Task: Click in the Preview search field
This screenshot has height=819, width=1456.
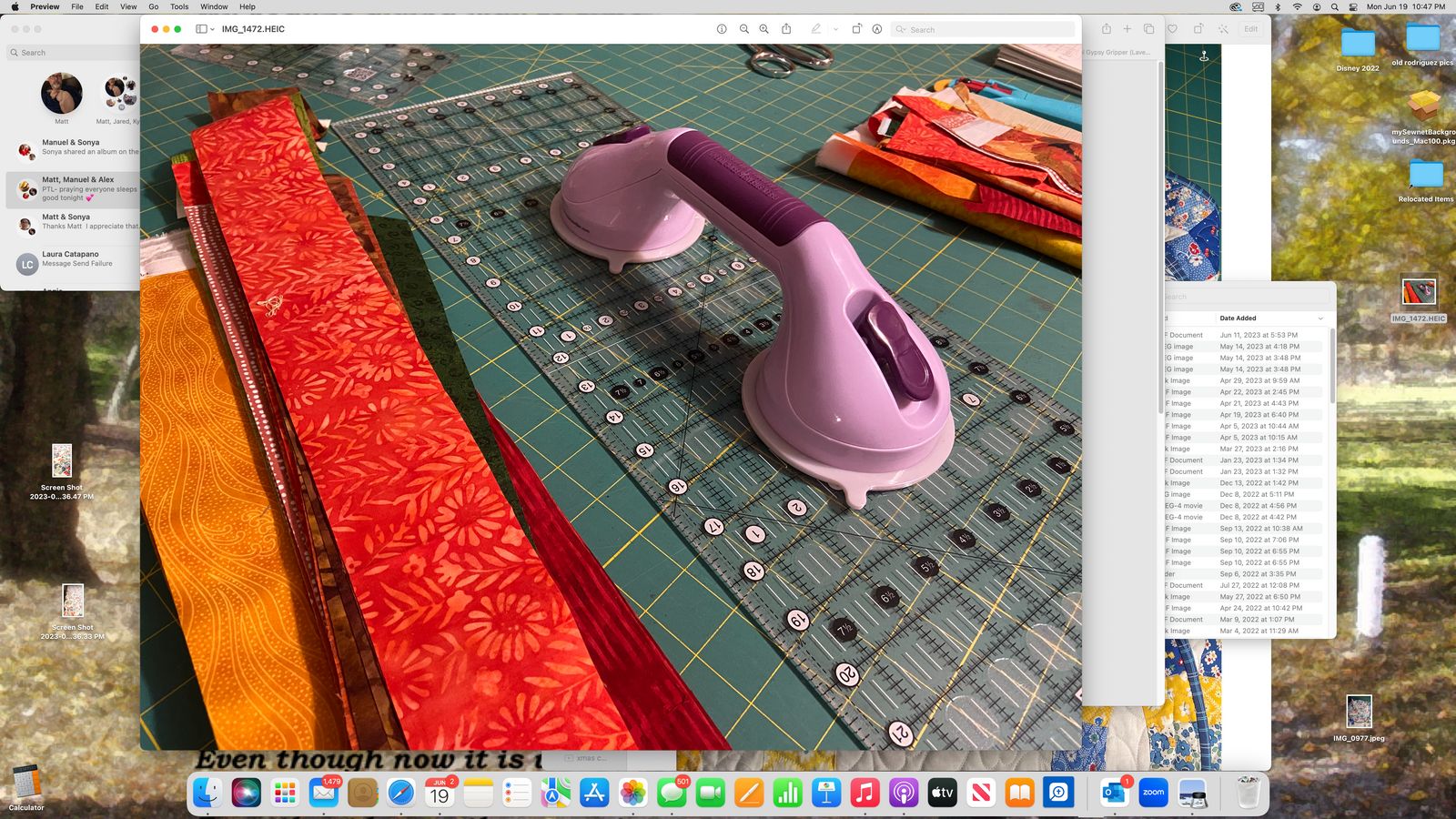Action: point(983,29)
